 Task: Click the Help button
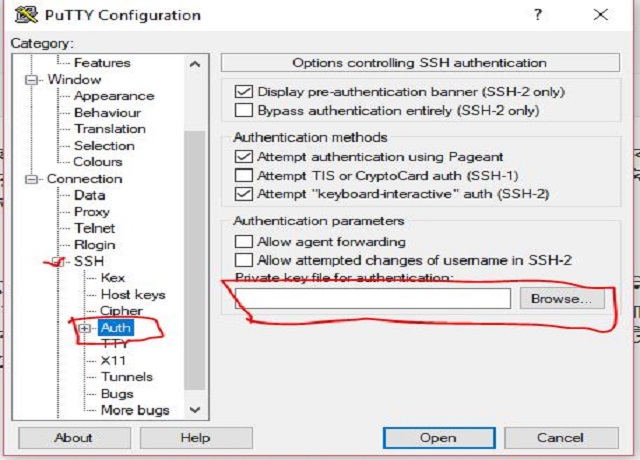(196, 438)
